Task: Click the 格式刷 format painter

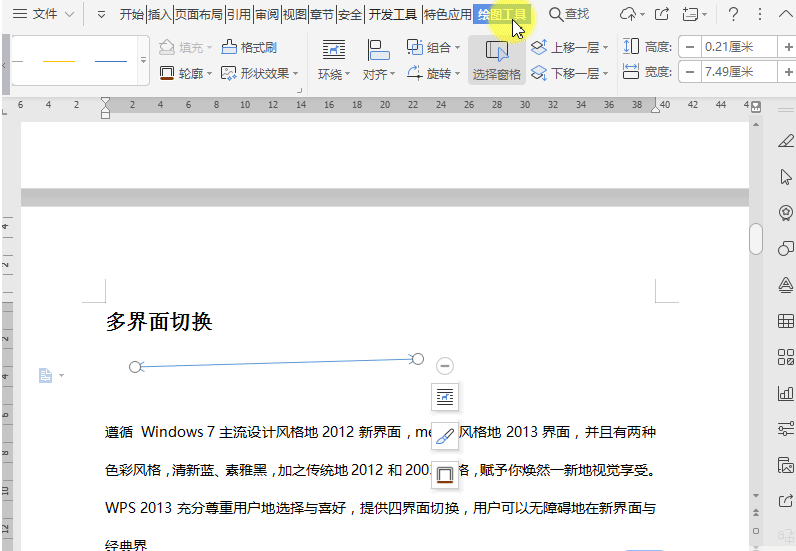Action: click(x=249, y=47)
